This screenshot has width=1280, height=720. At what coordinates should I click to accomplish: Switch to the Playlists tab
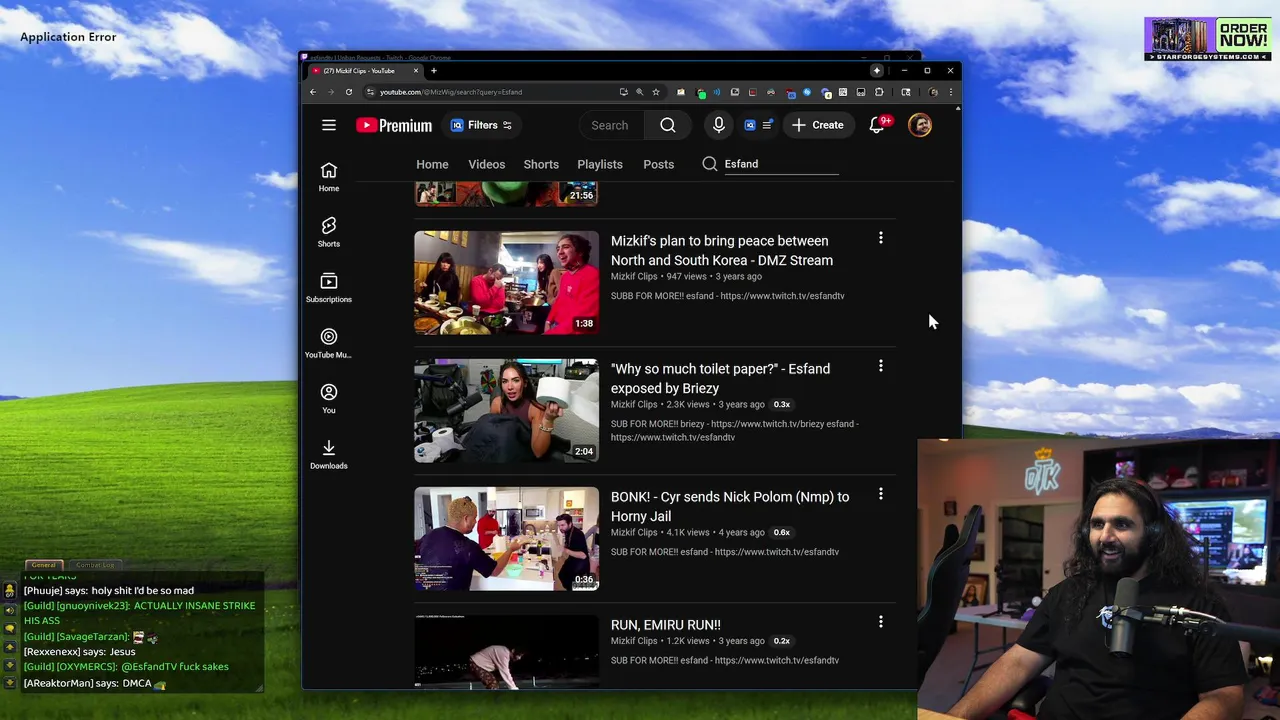(600, 164)
